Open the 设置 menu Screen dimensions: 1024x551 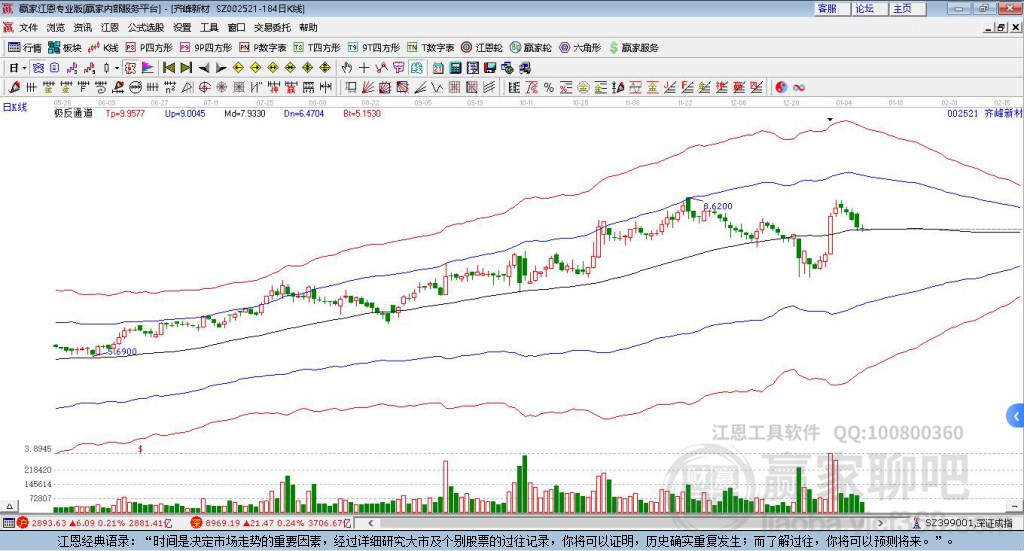(182, 27)
